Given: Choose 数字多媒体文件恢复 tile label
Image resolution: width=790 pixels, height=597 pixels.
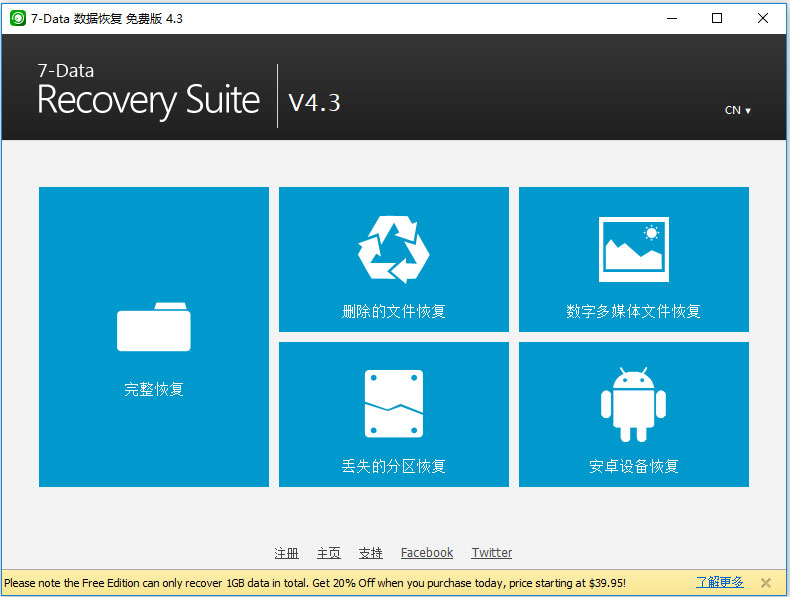Looking at the screenshot, I should click(x=633, y=311).
